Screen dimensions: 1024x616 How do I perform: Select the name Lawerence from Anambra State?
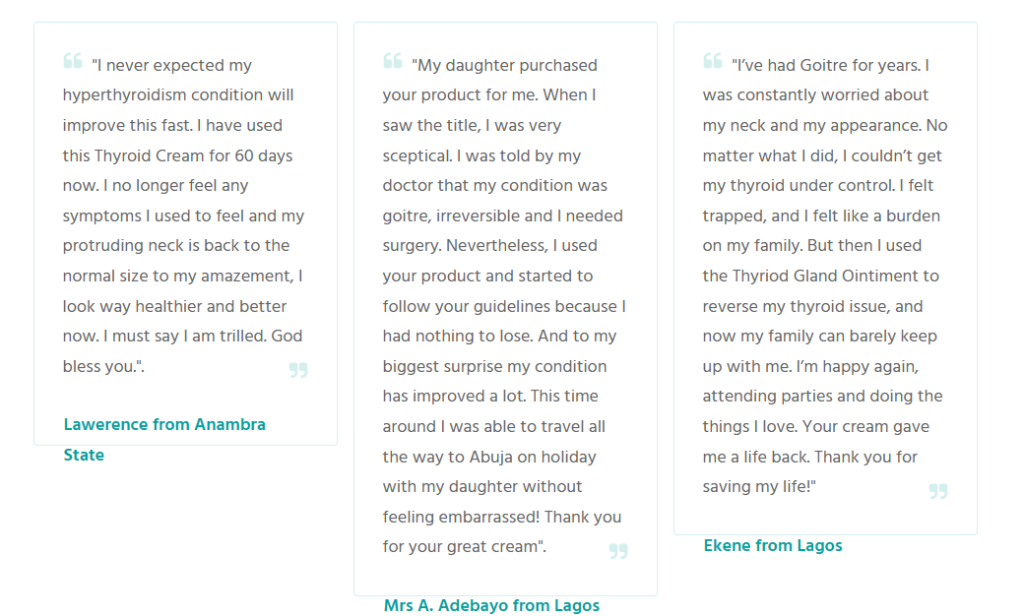pyautogui.click(x=164, y=425)
